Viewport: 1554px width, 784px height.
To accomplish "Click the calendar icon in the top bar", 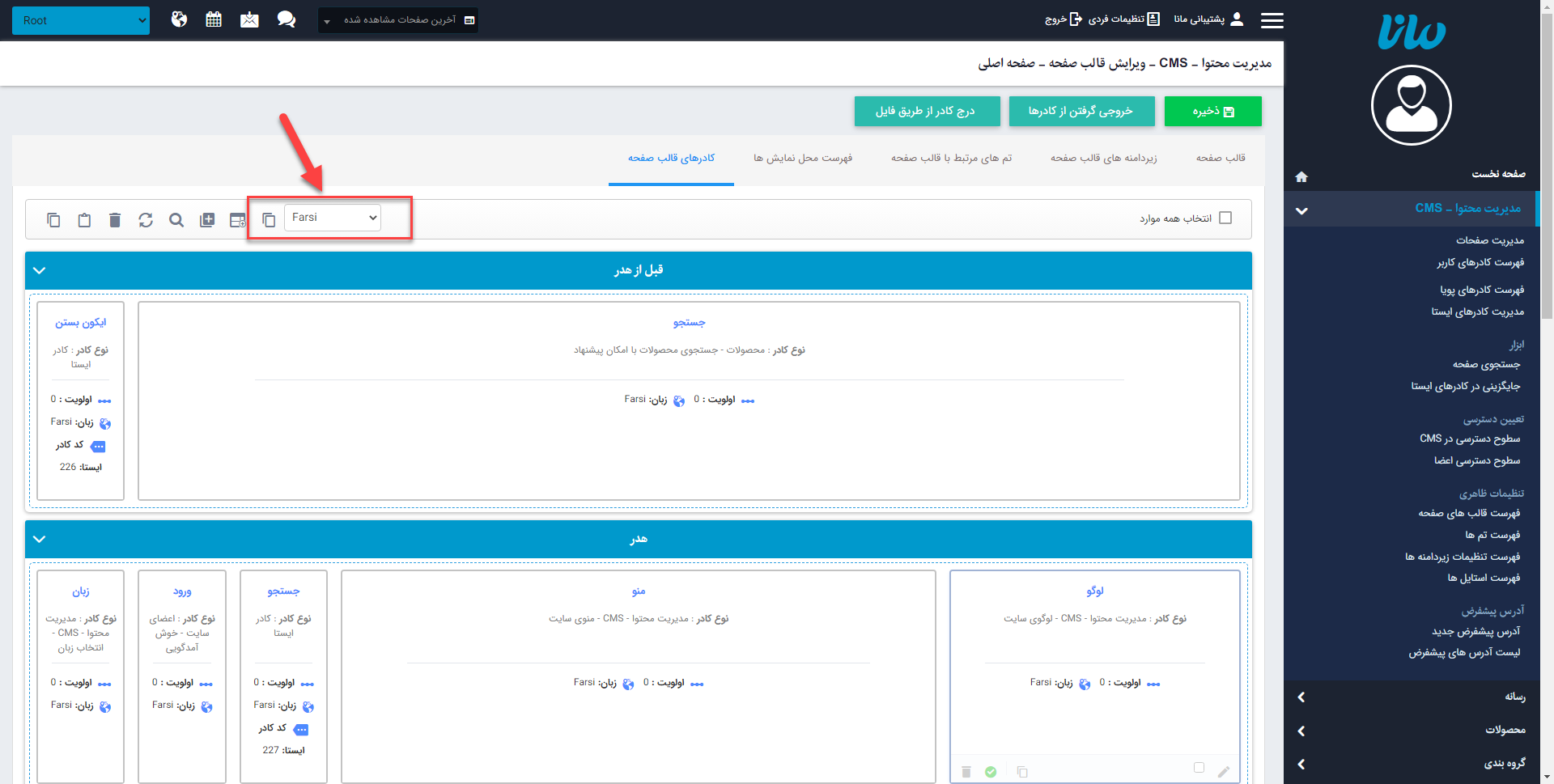I will (214, 19).
